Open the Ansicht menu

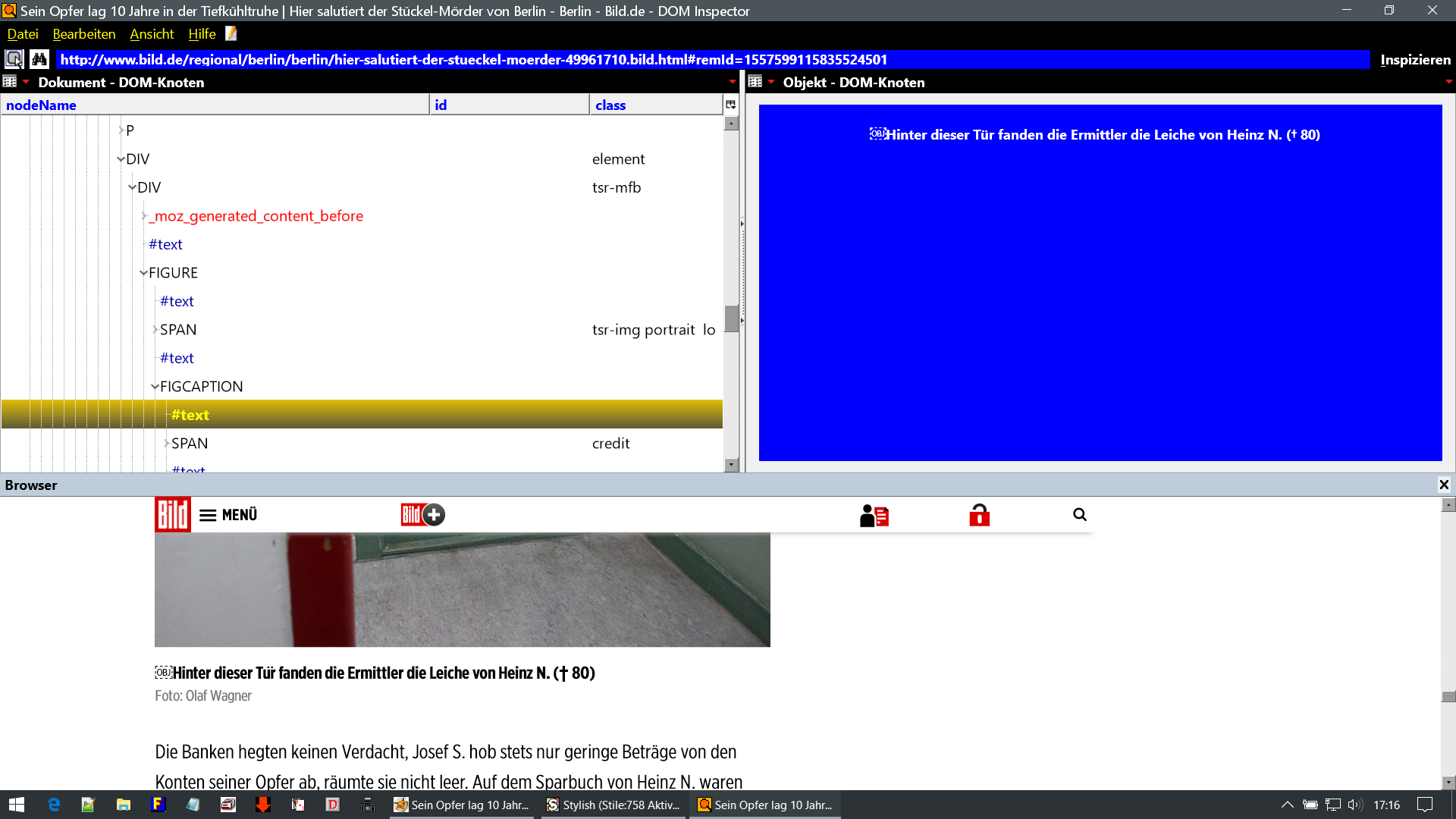click(152, 34)
